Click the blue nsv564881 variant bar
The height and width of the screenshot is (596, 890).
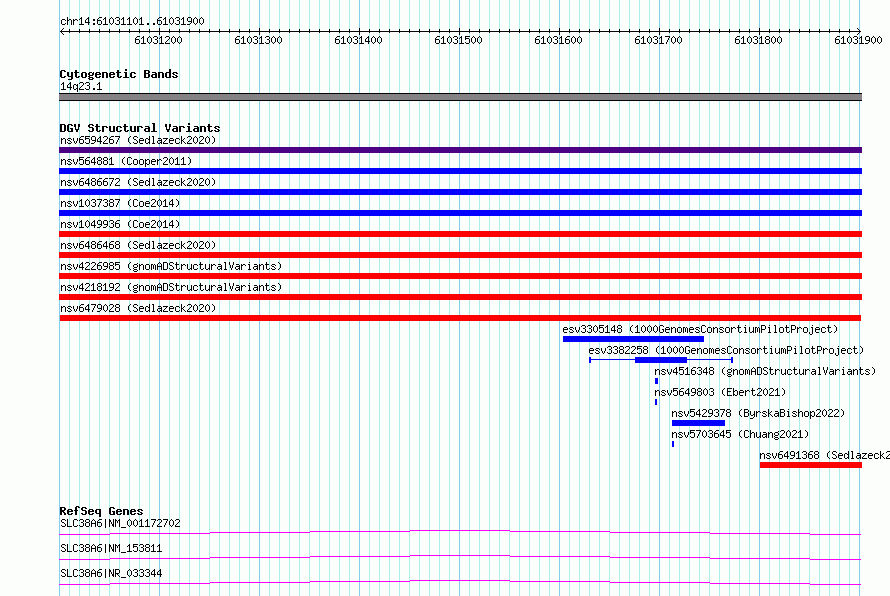[460, 171]
